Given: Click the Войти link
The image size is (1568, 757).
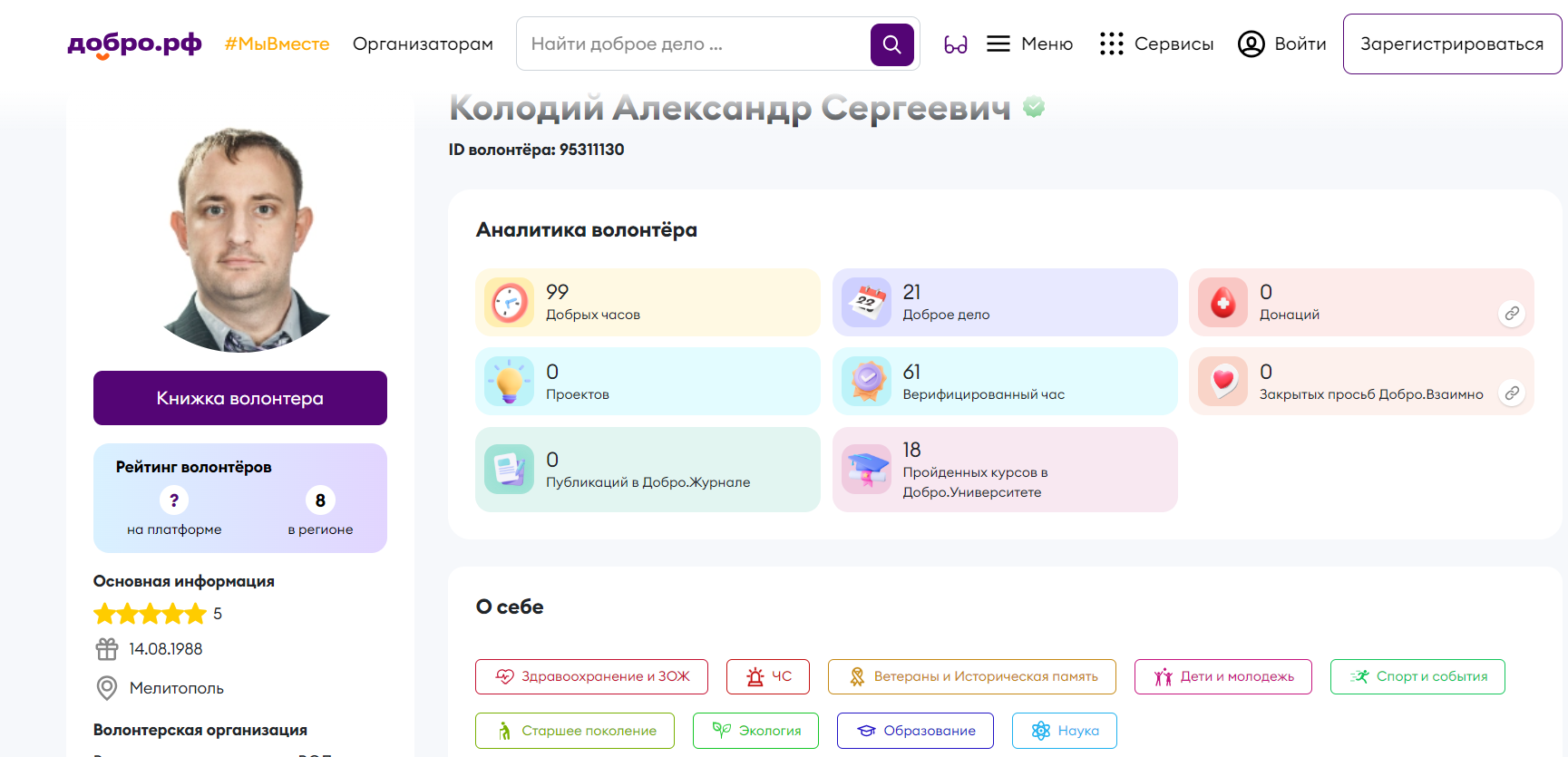Looking at the screenshot, I should tap(1300, 44).
